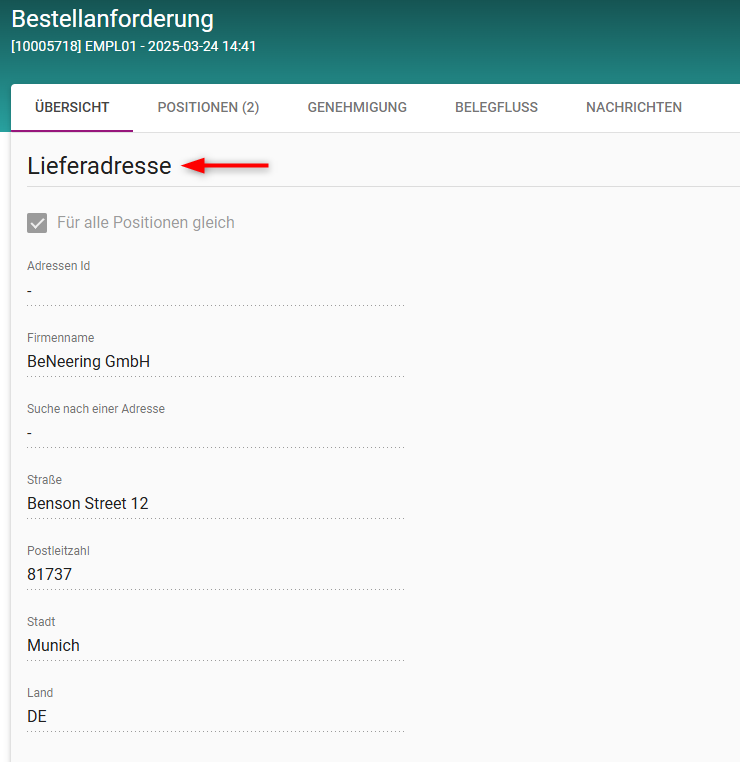Toggle 'Für alle Positionen gleich' checkbox

[x=37, y=223]
